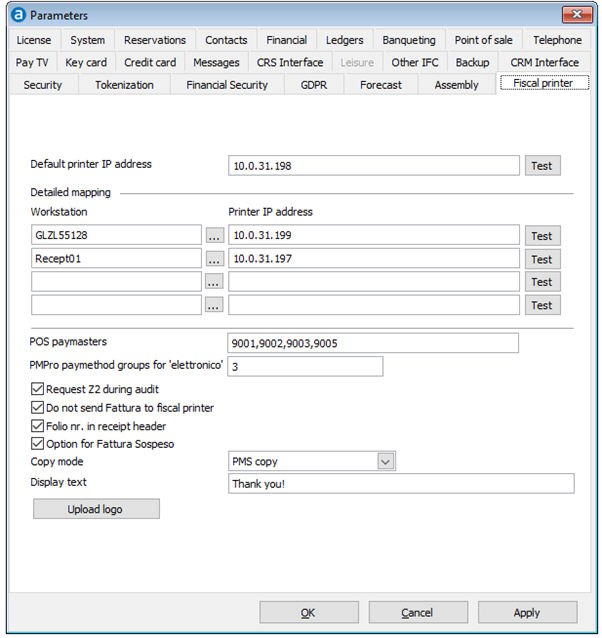Viewport: 602px width, 638px height.
Task: Browse workstations for the Recept01 row
Action: [214, 259]
